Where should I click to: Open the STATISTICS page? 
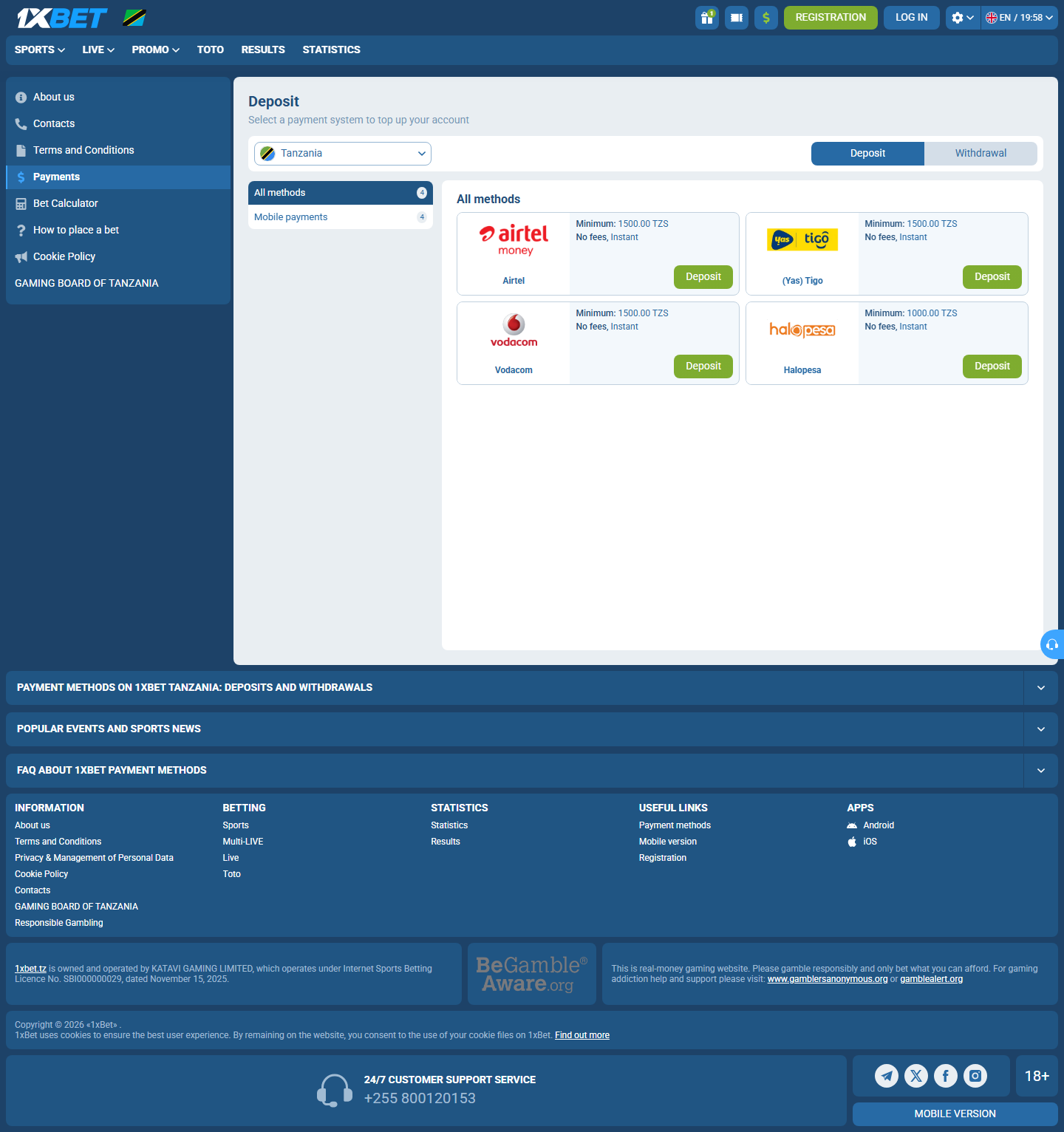[x=331, y=50]
